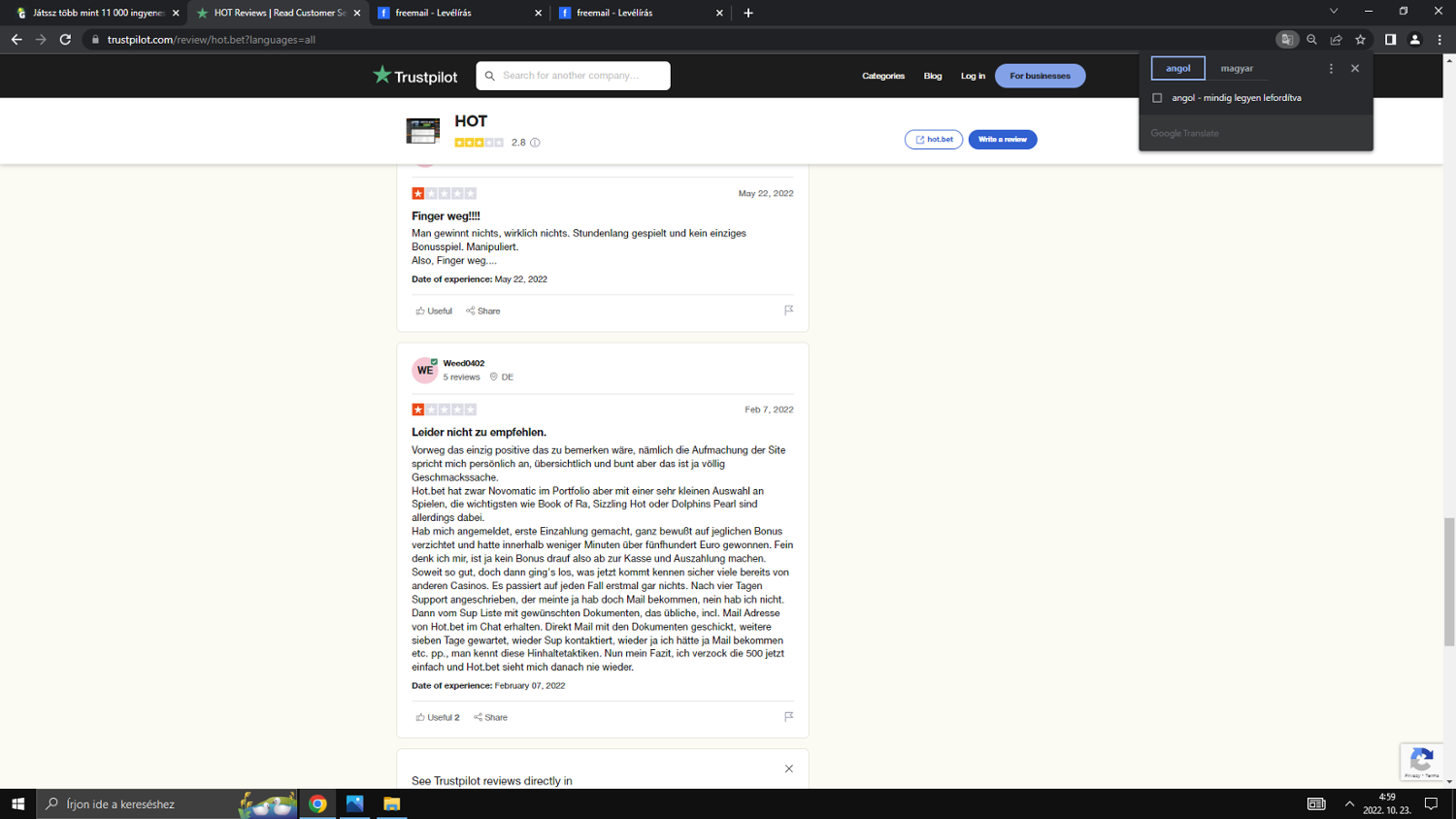
Task: Open the Weed0402 reviewer profile name
Action: point(464,363)
